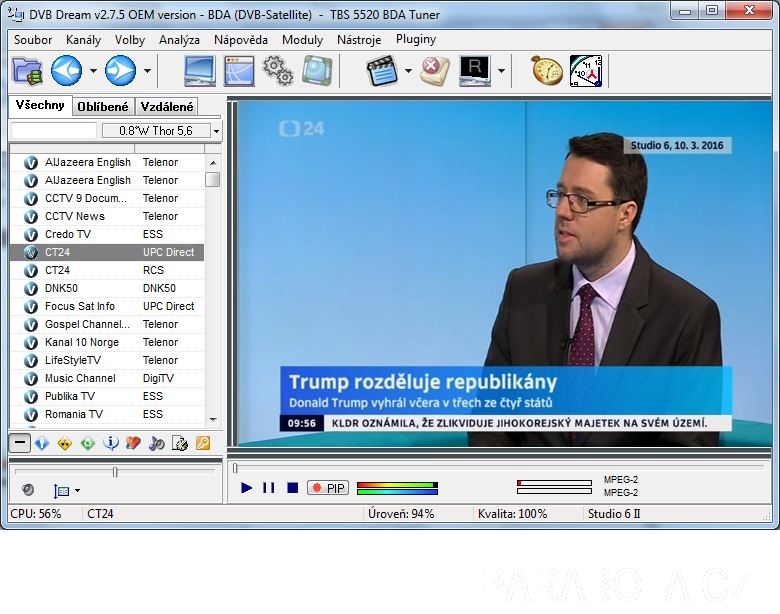780x614 pixels.
Task: Open the Soubor menu
Action: pos(33,40)
